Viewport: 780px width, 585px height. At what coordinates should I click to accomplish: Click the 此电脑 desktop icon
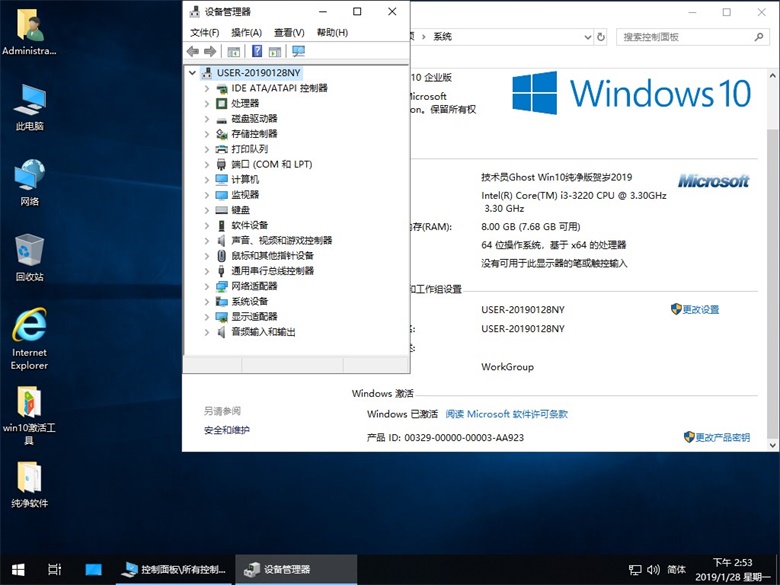click(x=29, y=106)
